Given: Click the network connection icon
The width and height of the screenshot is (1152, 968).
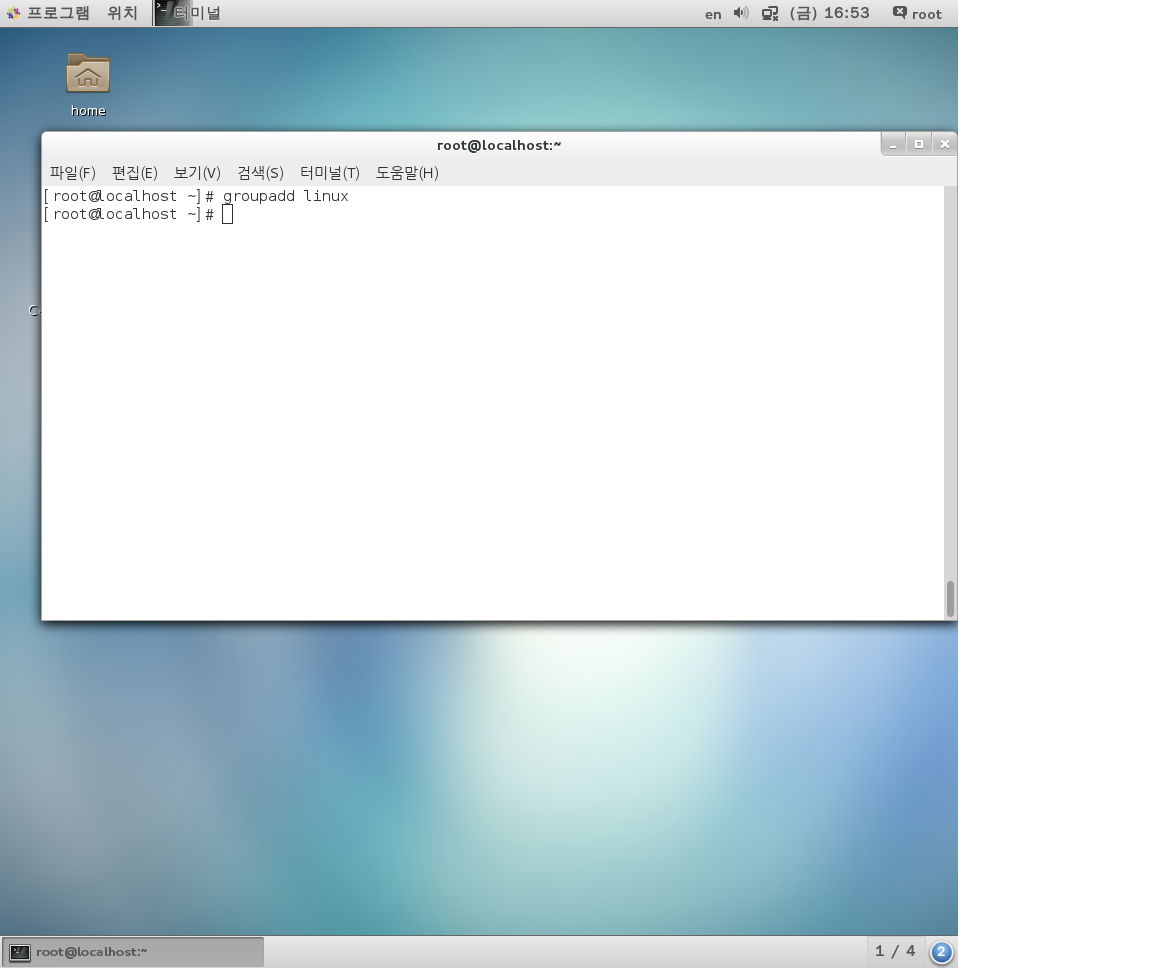Looking at the screenshot, I should pos(770,13).
